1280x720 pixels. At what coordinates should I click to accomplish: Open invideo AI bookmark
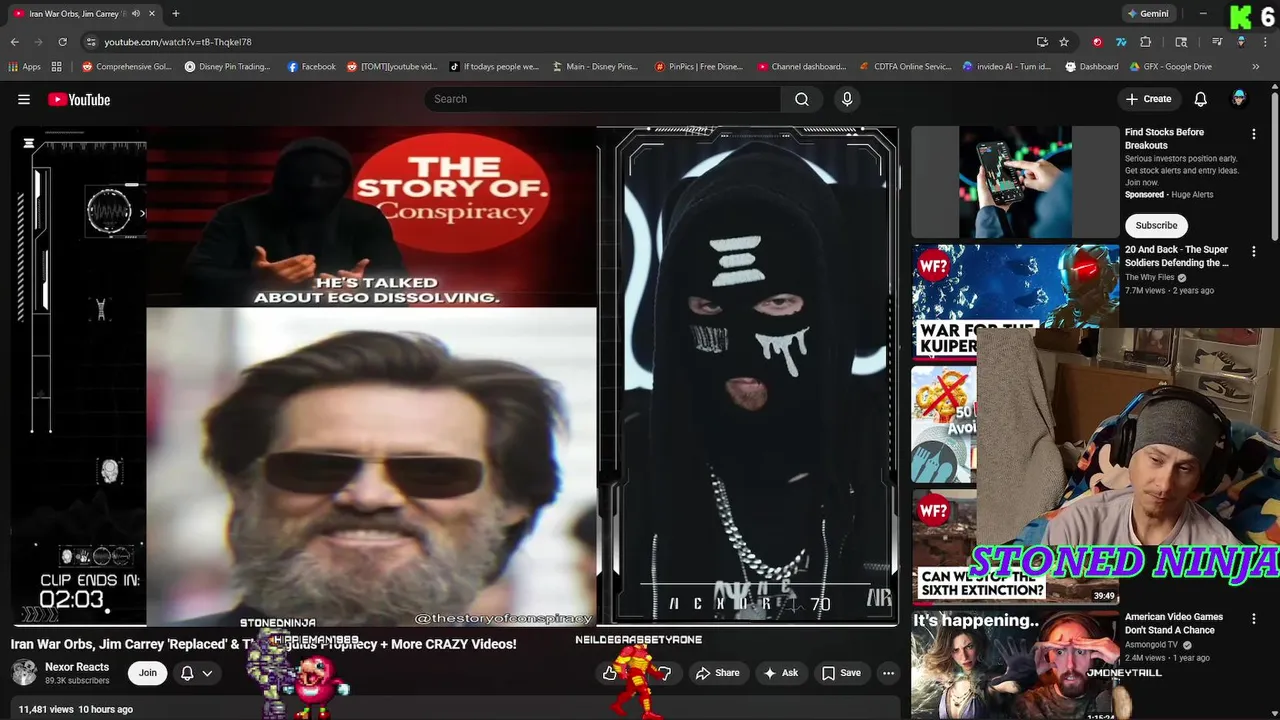tap(1006, 67)
